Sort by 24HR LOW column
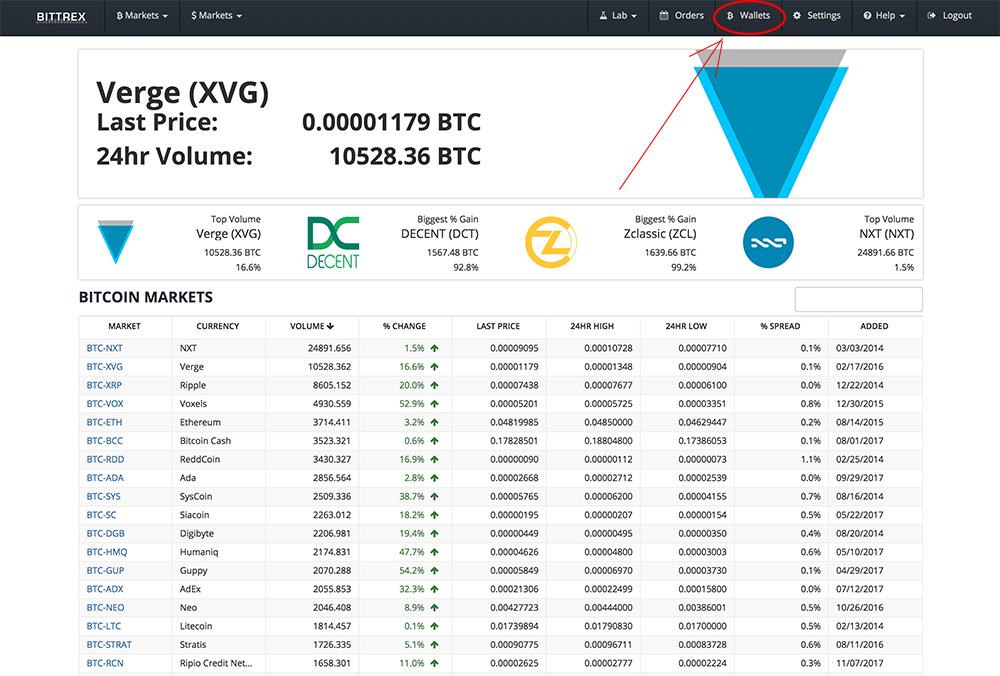The width and height of the screenshot is (1000, 676). click(x=686, y=326)
